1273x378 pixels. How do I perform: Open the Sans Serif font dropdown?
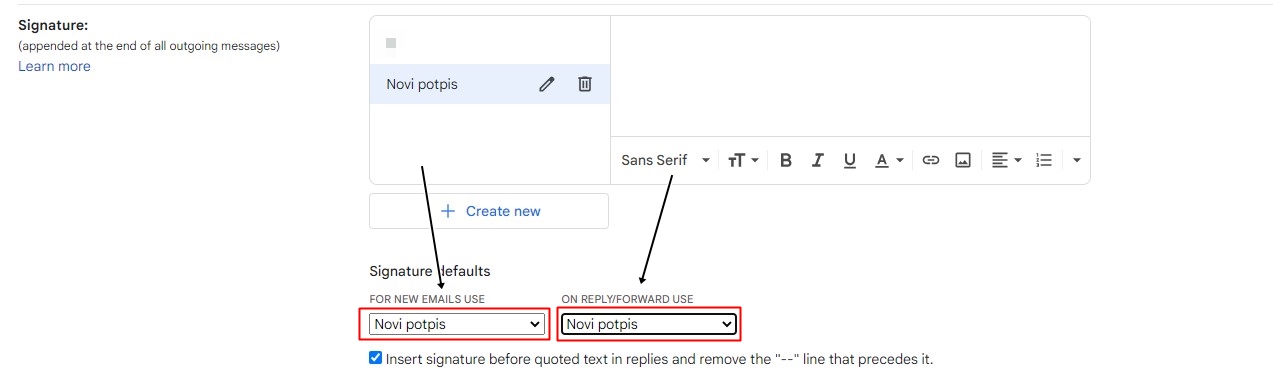[x=665, y=160]
